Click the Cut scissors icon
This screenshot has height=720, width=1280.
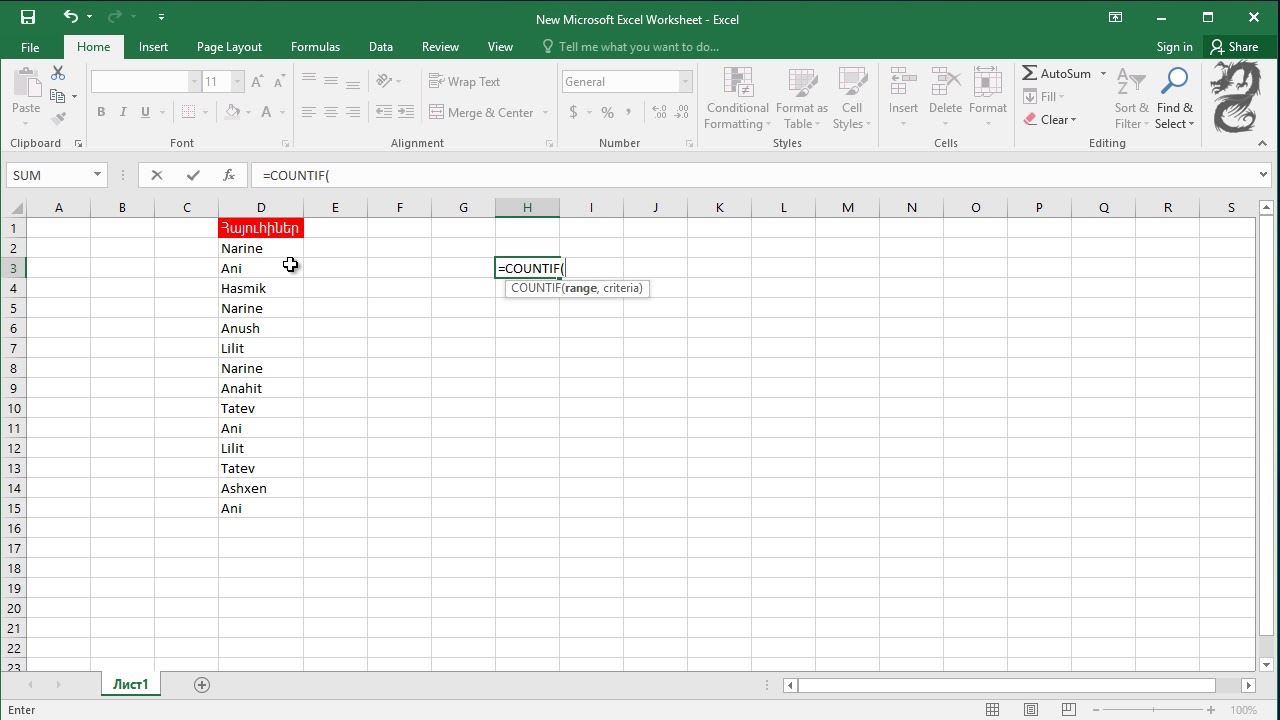58,74
